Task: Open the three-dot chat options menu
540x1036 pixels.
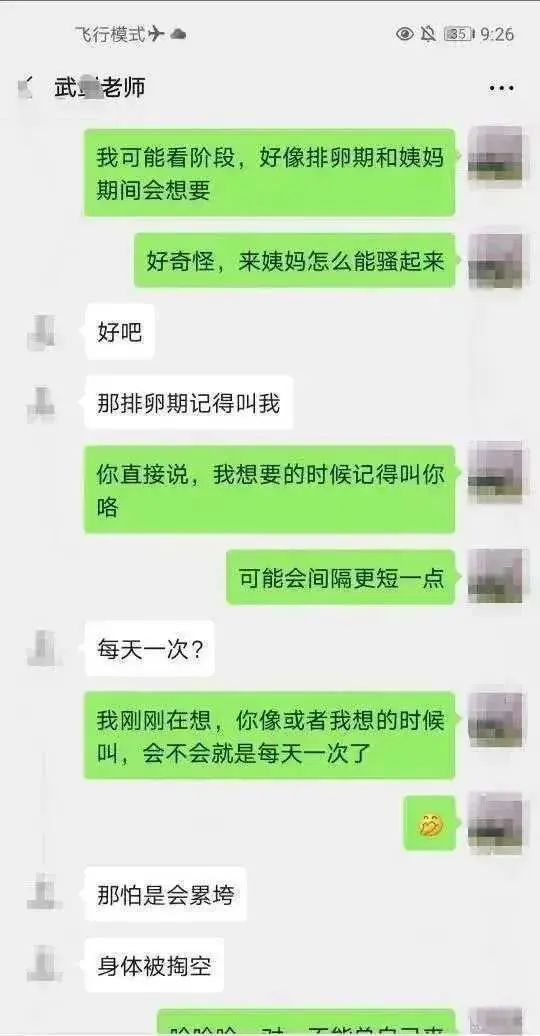Action: (501, 88)
